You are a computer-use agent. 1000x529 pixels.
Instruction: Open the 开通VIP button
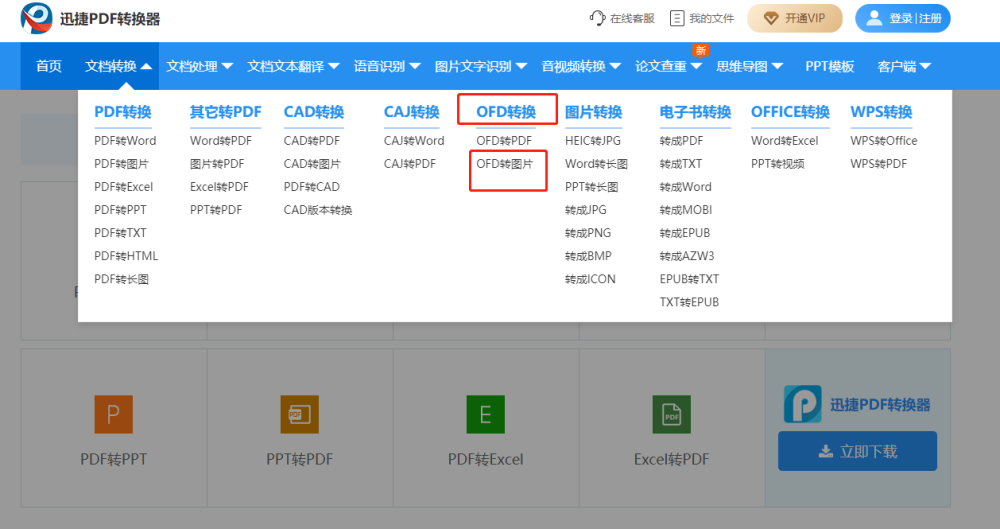point(795,18)
